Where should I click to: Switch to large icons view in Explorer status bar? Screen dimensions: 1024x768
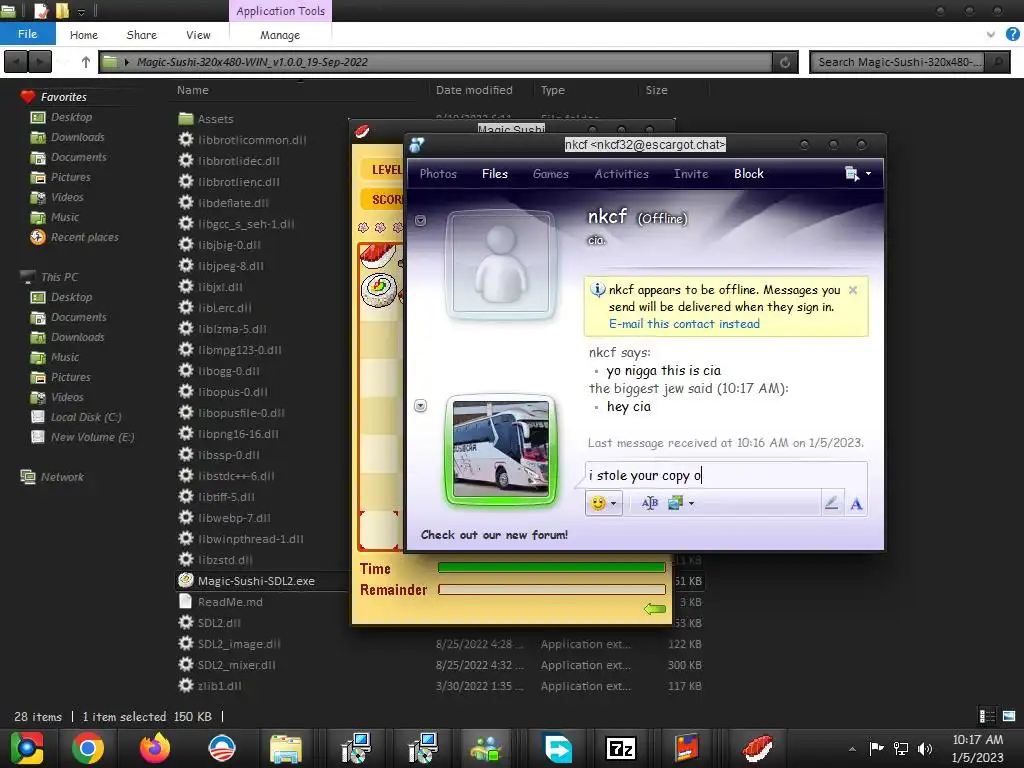(1009, 716)
